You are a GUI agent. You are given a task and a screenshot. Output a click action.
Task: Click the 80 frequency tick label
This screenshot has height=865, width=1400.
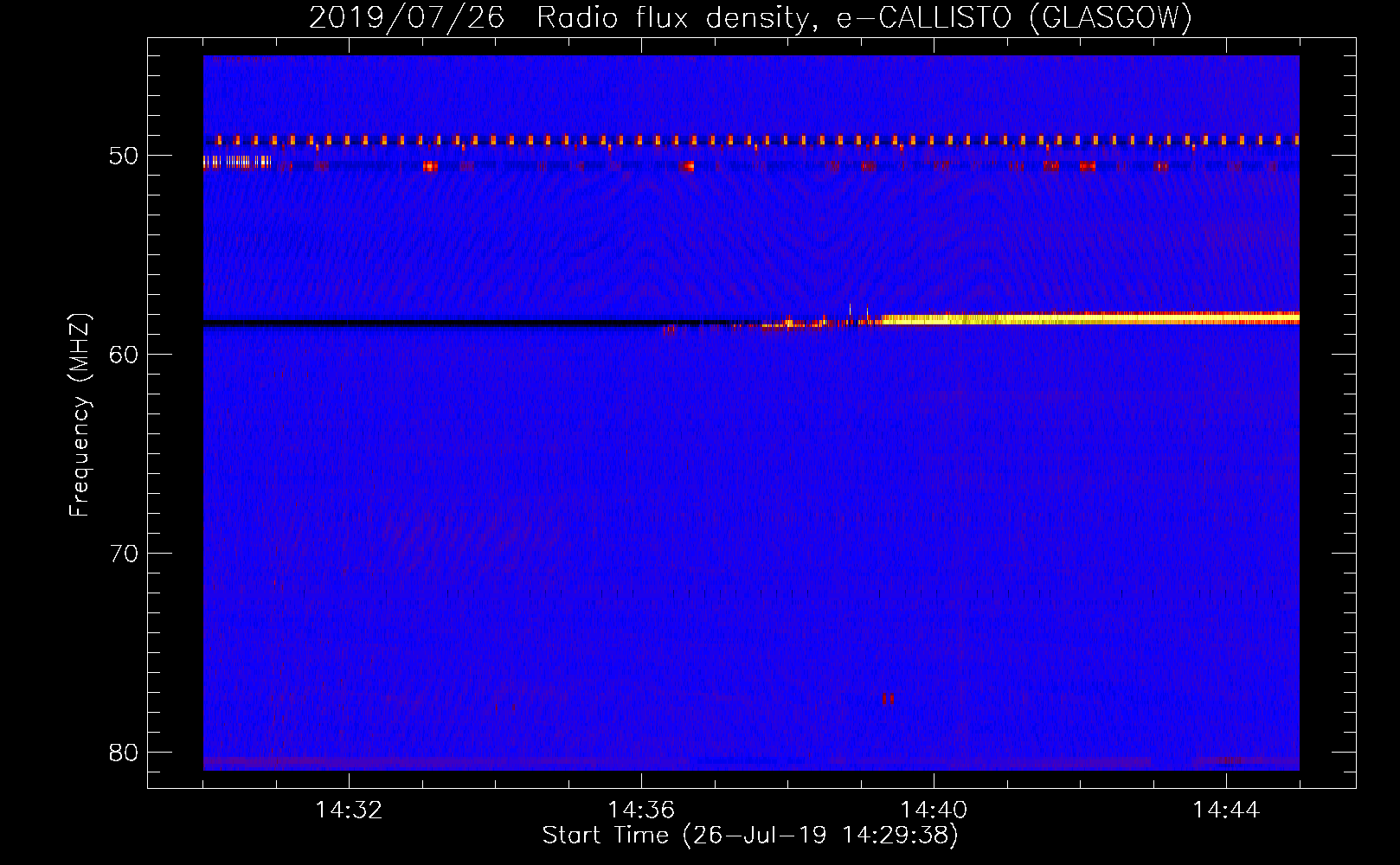(x=123, y=752)
